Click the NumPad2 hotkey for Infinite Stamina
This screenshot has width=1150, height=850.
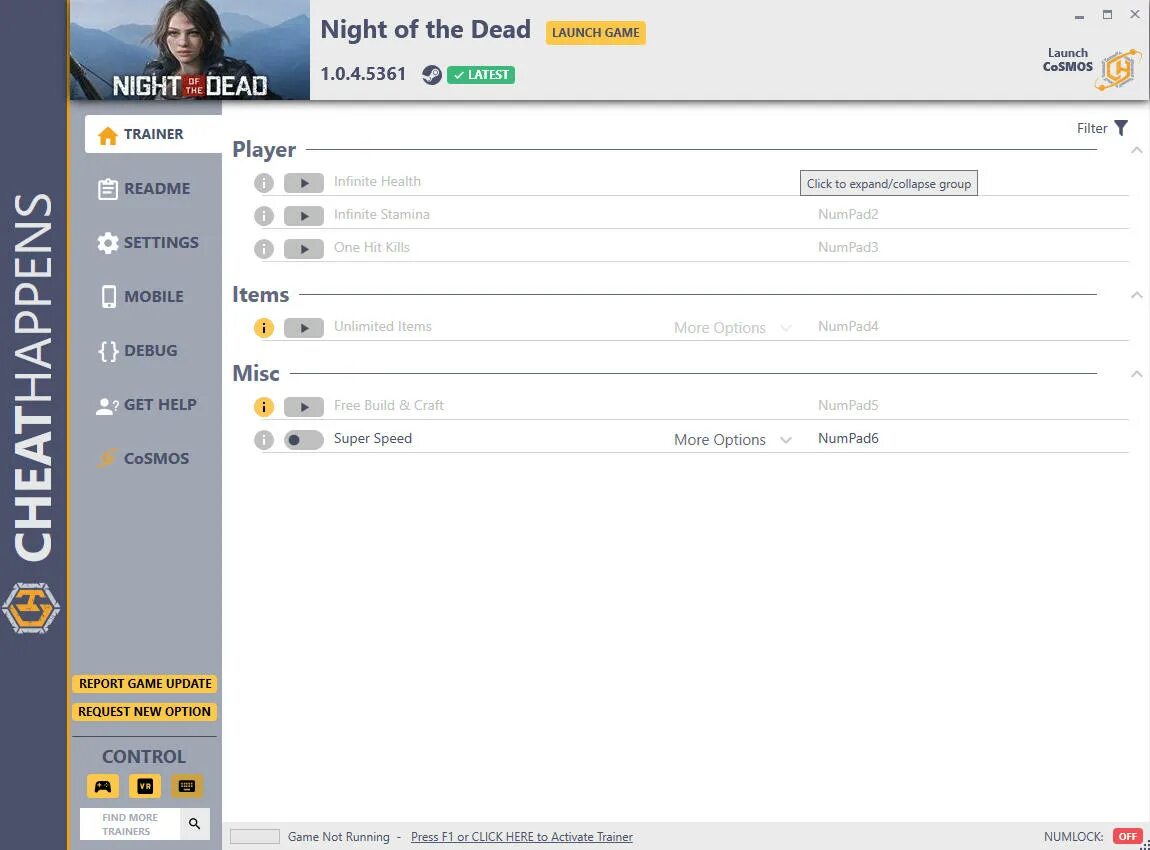[848, 214]
